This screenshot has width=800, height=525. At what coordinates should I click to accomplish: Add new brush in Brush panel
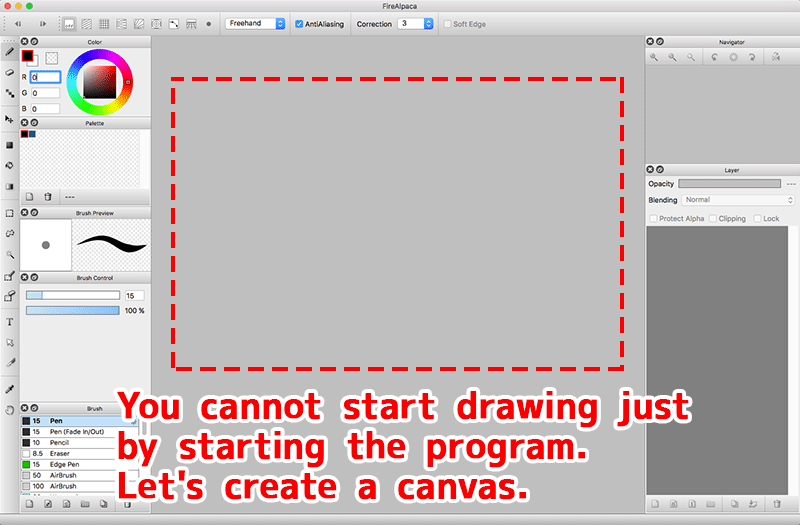pos(30,504)
